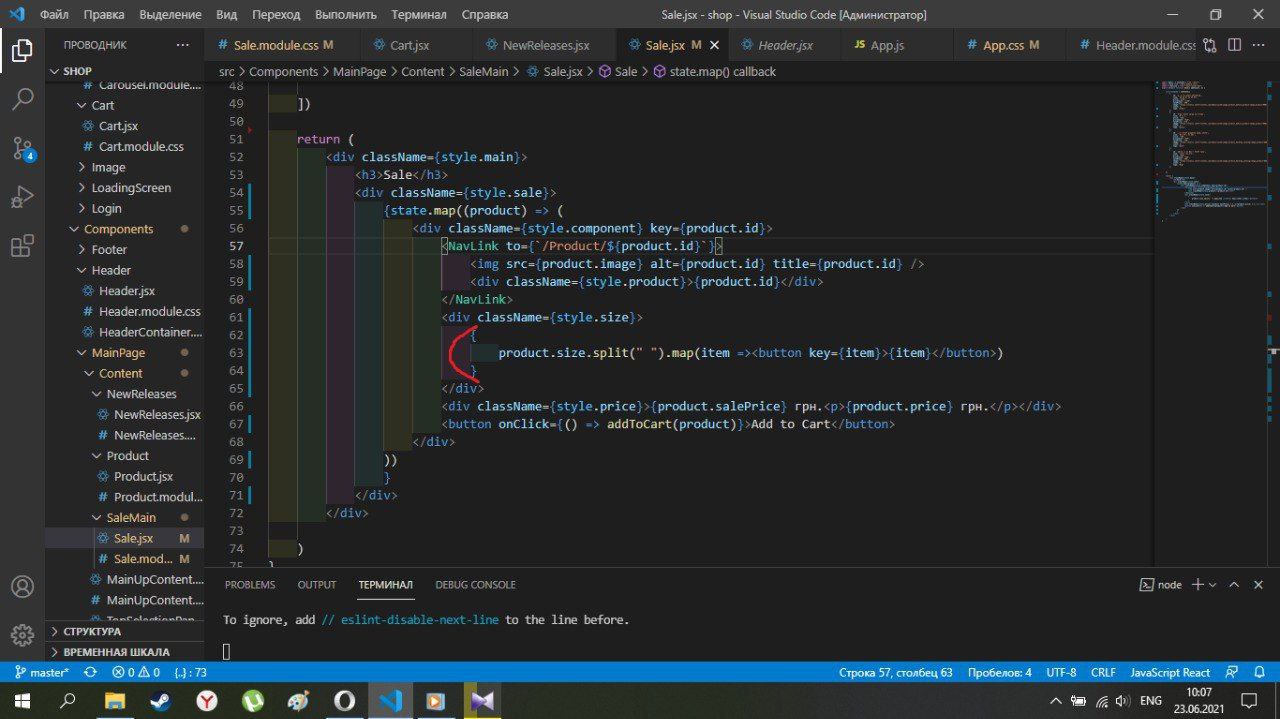The image size is (1280, 719).
Task: Change language mode JavaScript React
Action: pos(1170,673)
